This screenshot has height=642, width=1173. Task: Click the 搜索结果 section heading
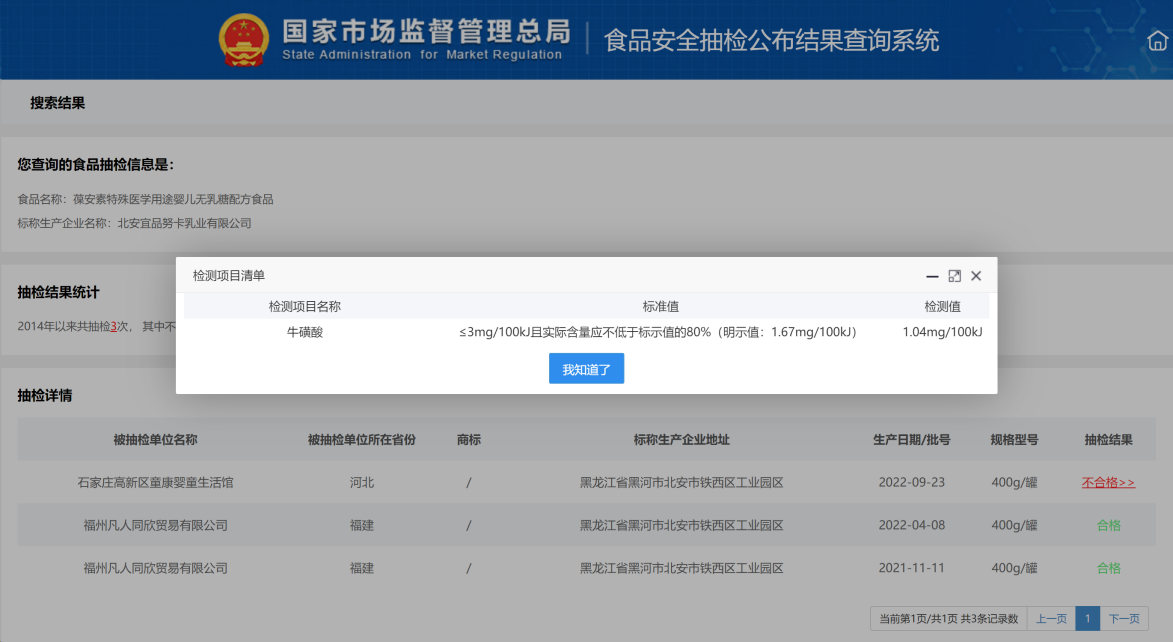pyautogui.click(x=57, y=103)
